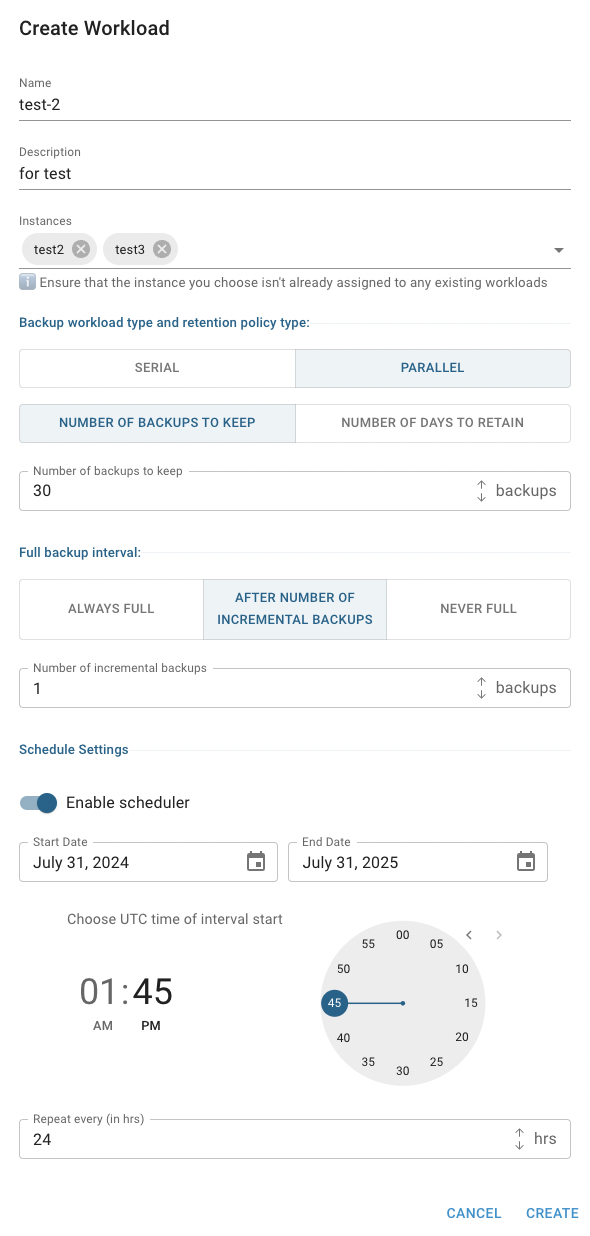Click the CANCEL button

click(x=474, y=1213)
